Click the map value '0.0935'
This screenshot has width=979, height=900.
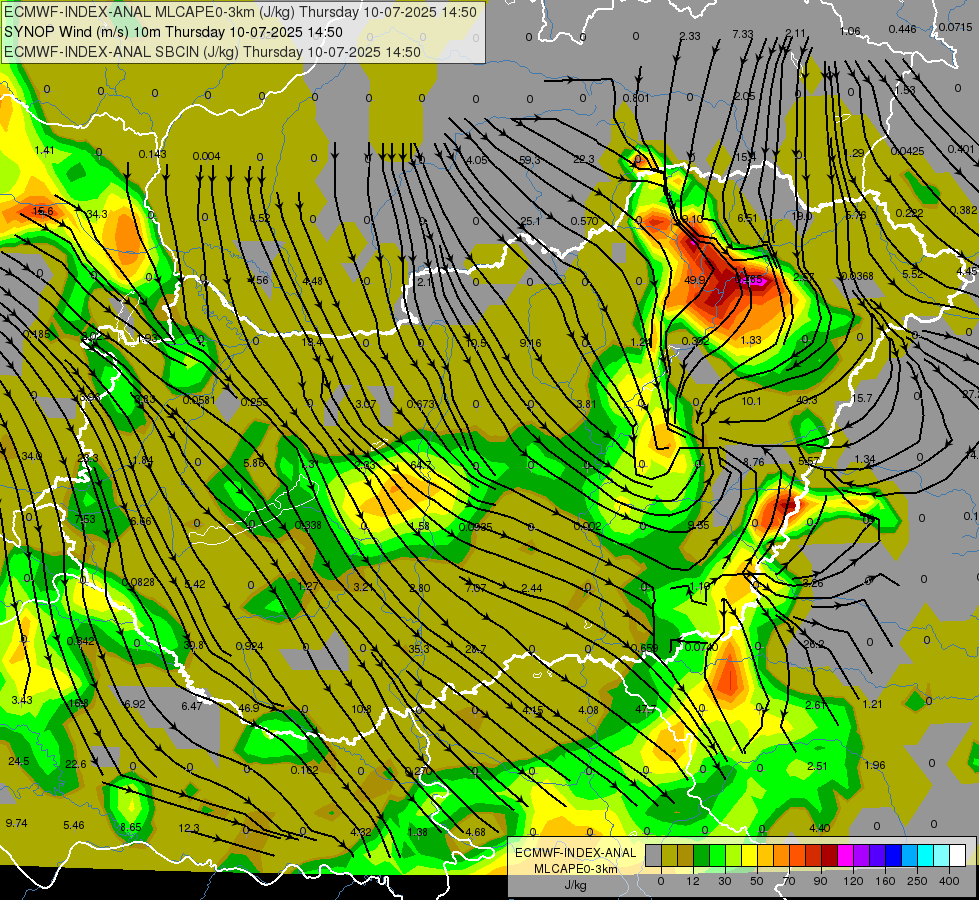pos(475,527)
